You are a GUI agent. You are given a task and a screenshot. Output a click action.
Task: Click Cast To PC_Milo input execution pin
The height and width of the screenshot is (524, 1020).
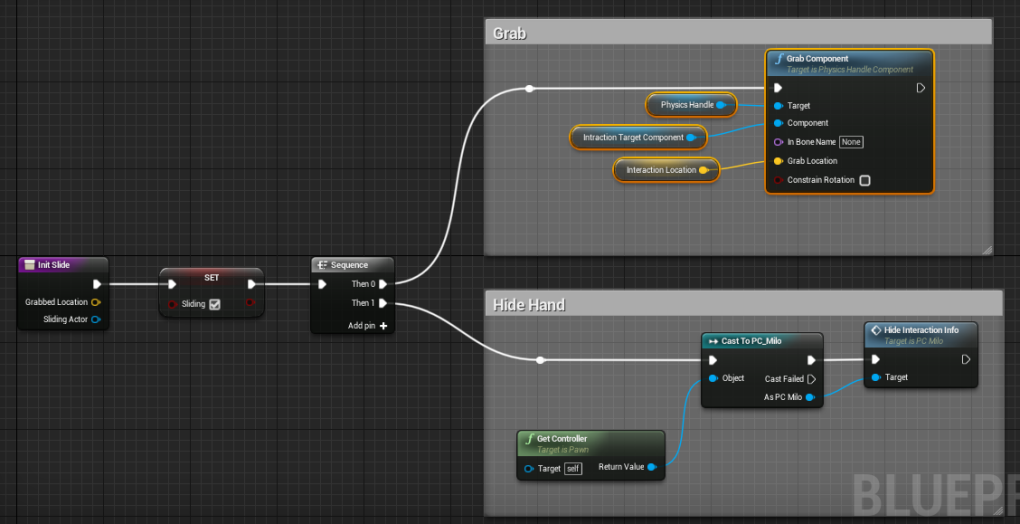(713, 360)
